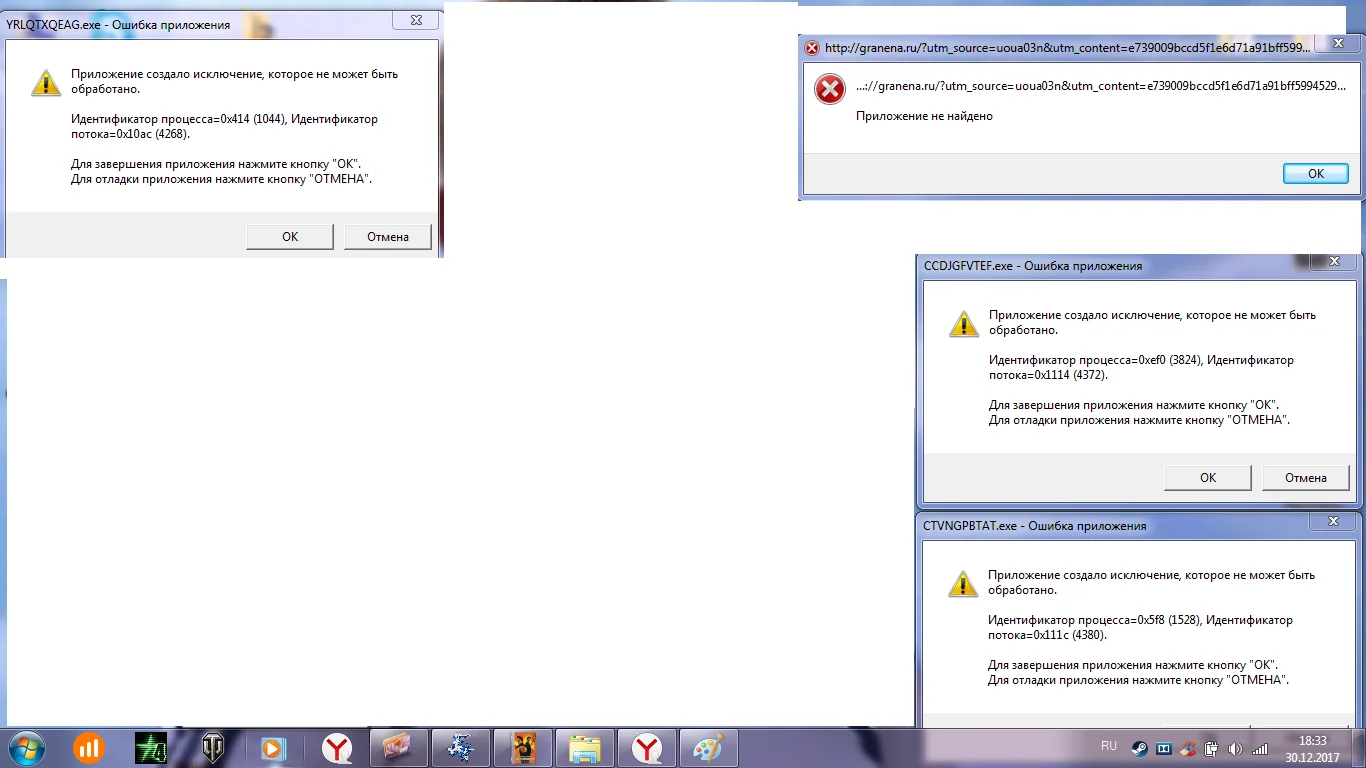The image size is (1366, 768).
Task: Launch World of Tanks from the taskbar
Action: coord(213,748)
